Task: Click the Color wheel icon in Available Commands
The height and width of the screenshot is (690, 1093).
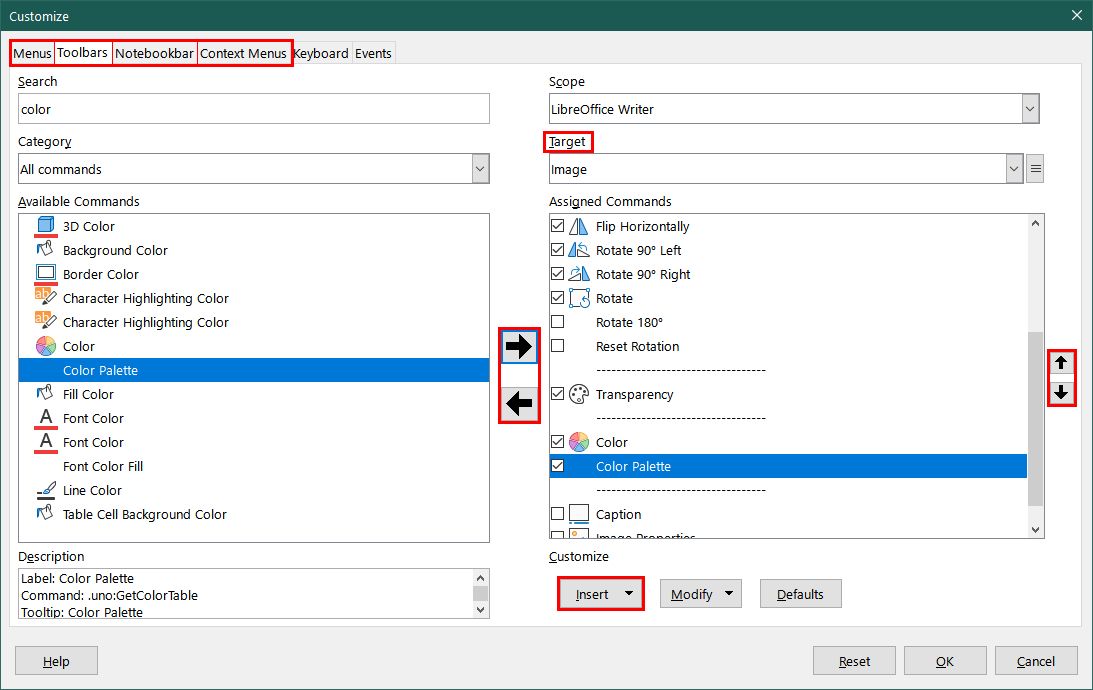Action: pos(46,346)
